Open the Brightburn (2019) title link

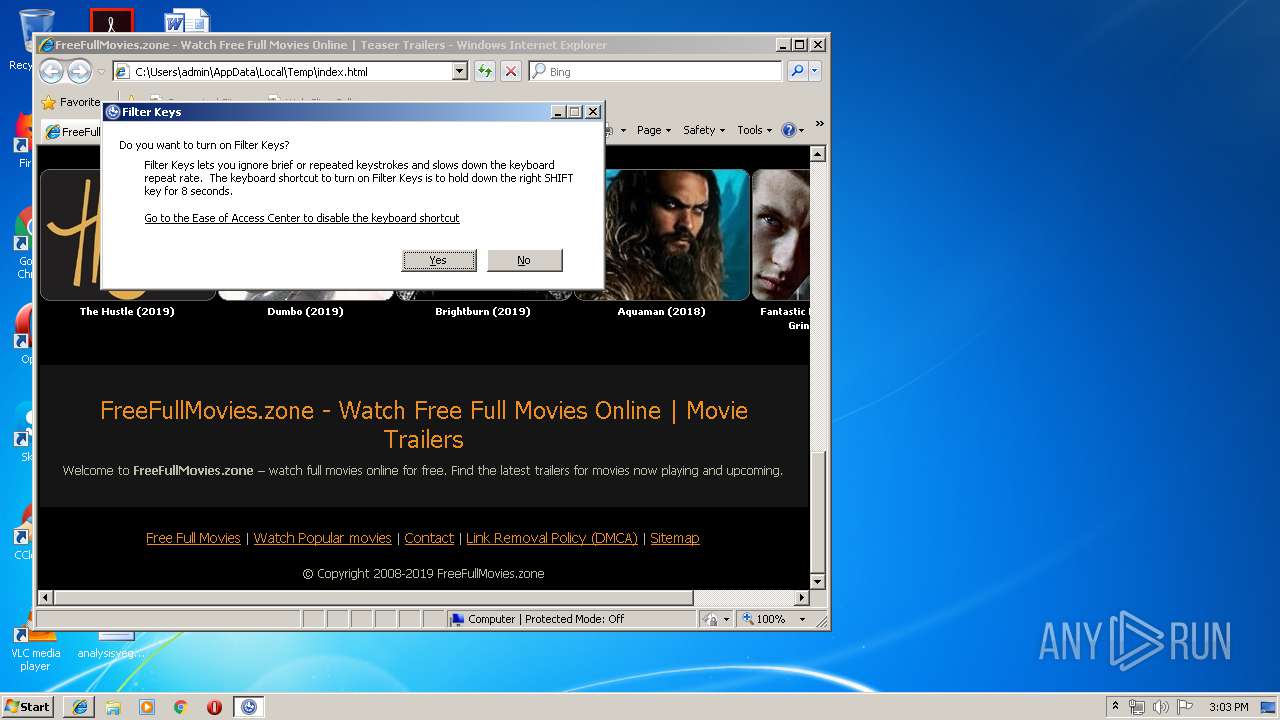coord(483,311)
